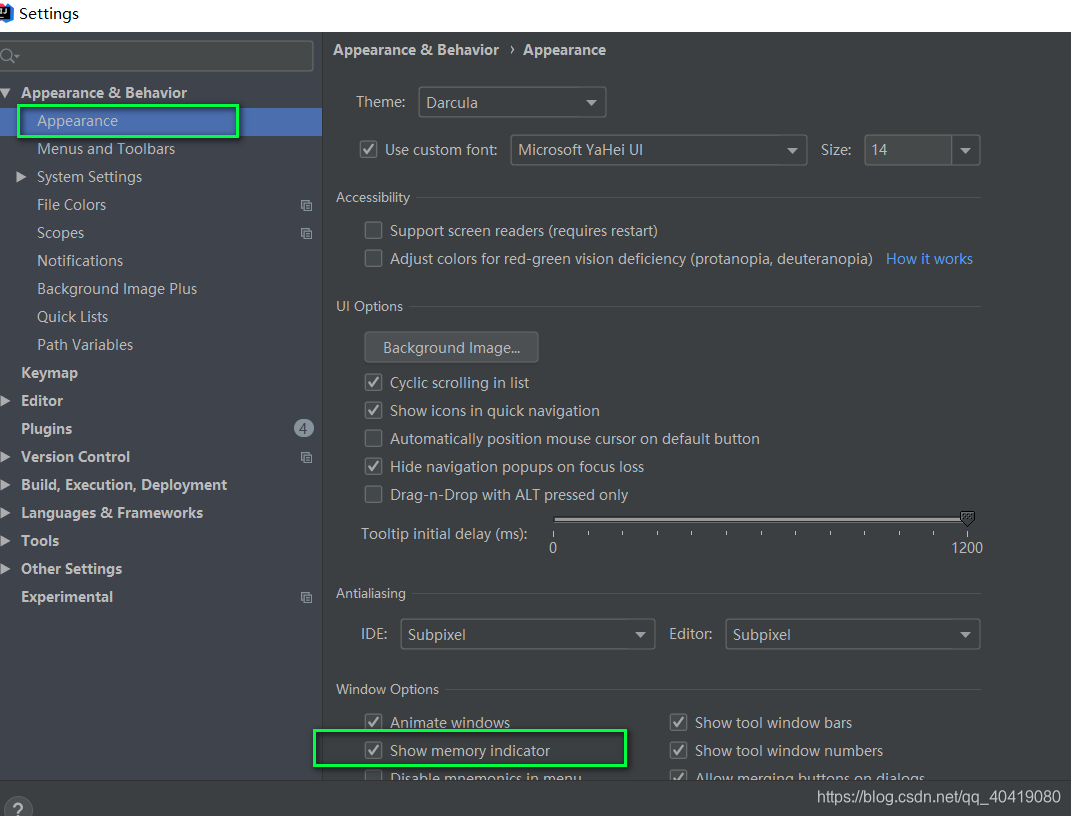This screenshot has height=816, width=1071.
Task: Toggle Hide navigation popups on focus loss
Action: (373, 466)
